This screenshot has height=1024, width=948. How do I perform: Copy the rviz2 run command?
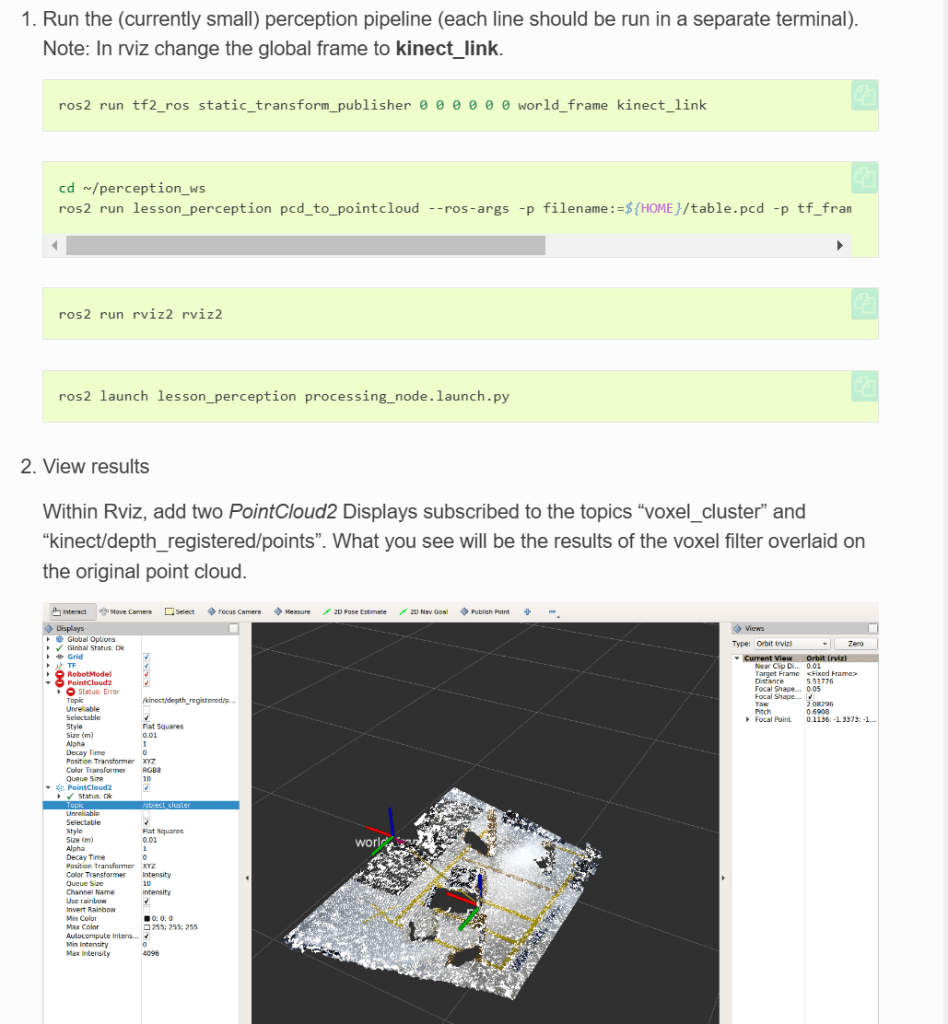pyautogui.click(x=863, y=304)
